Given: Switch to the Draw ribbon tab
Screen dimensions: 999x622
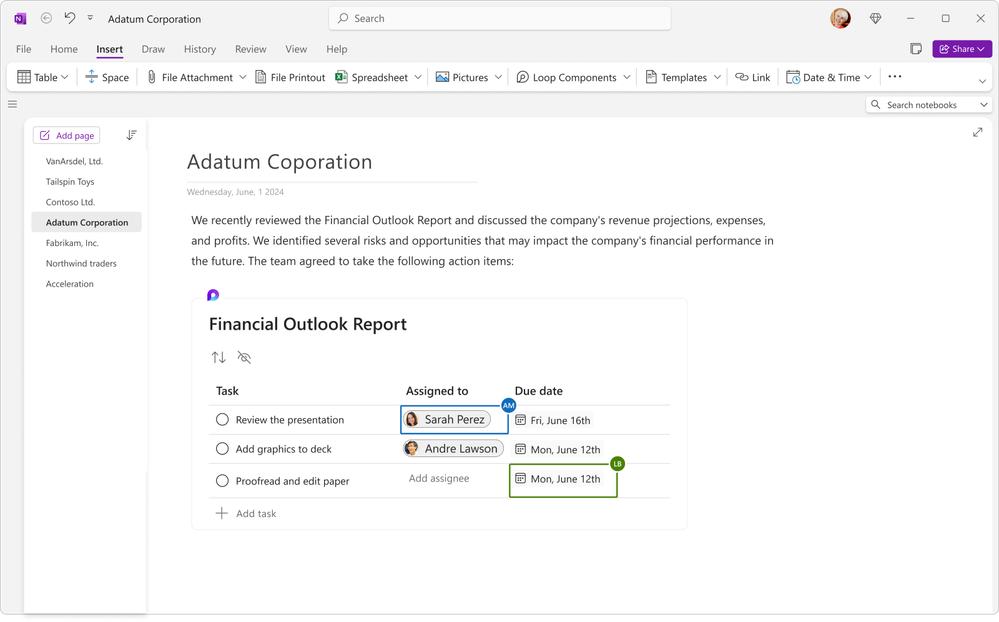Looking at the screenshot, I should 152,49.
